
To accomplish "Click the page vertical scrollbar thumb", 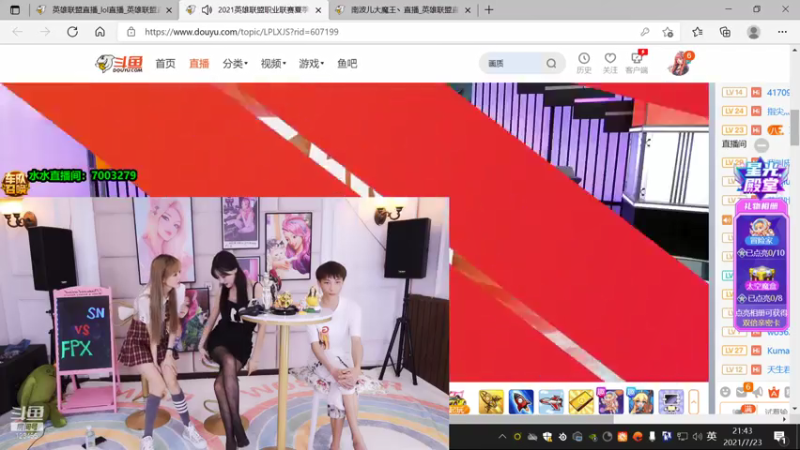I will 795,126.
